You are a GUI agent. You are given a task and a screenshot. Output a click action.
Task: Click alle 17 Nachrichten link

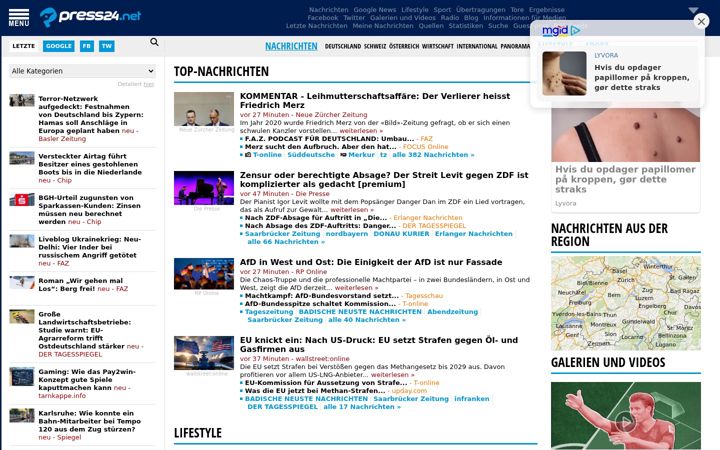click(362, 407)
